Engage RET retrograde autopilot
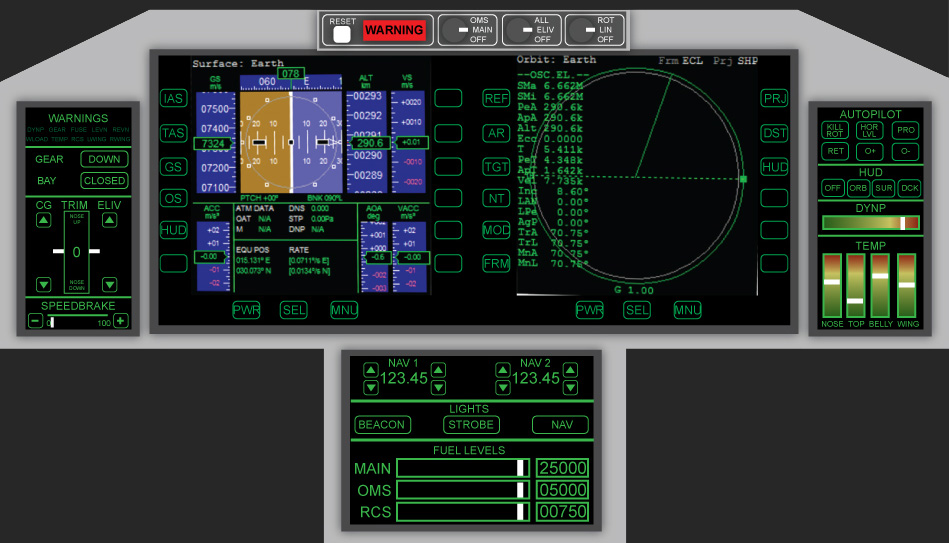The height and width of the screenshot is (543, 949). 835,151
